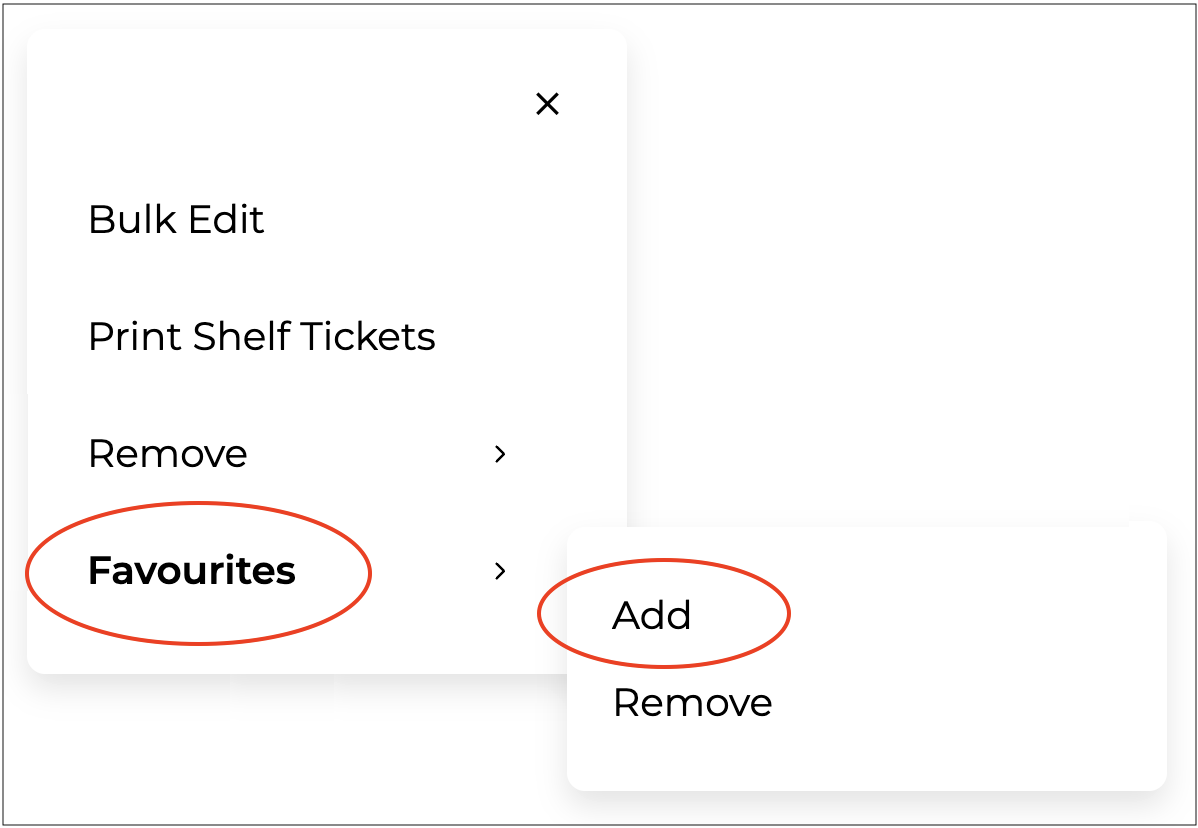
Task: Add selected items to favourites
Action: click(x=652, y=615)
